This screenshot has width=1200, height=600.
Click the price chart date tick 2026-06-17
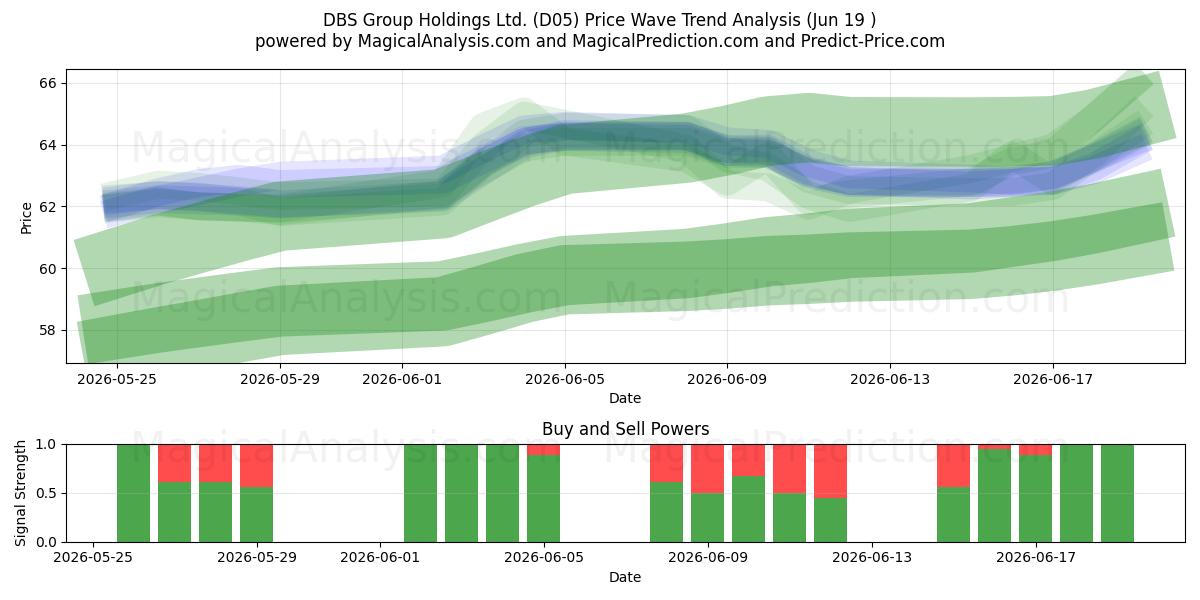1053,379
